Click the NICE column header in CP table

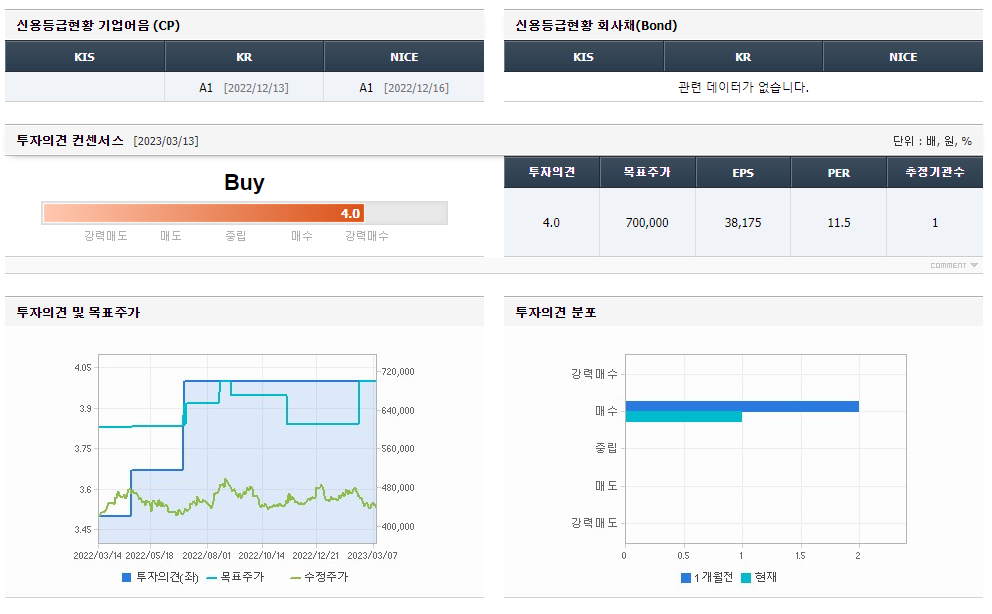404,57
